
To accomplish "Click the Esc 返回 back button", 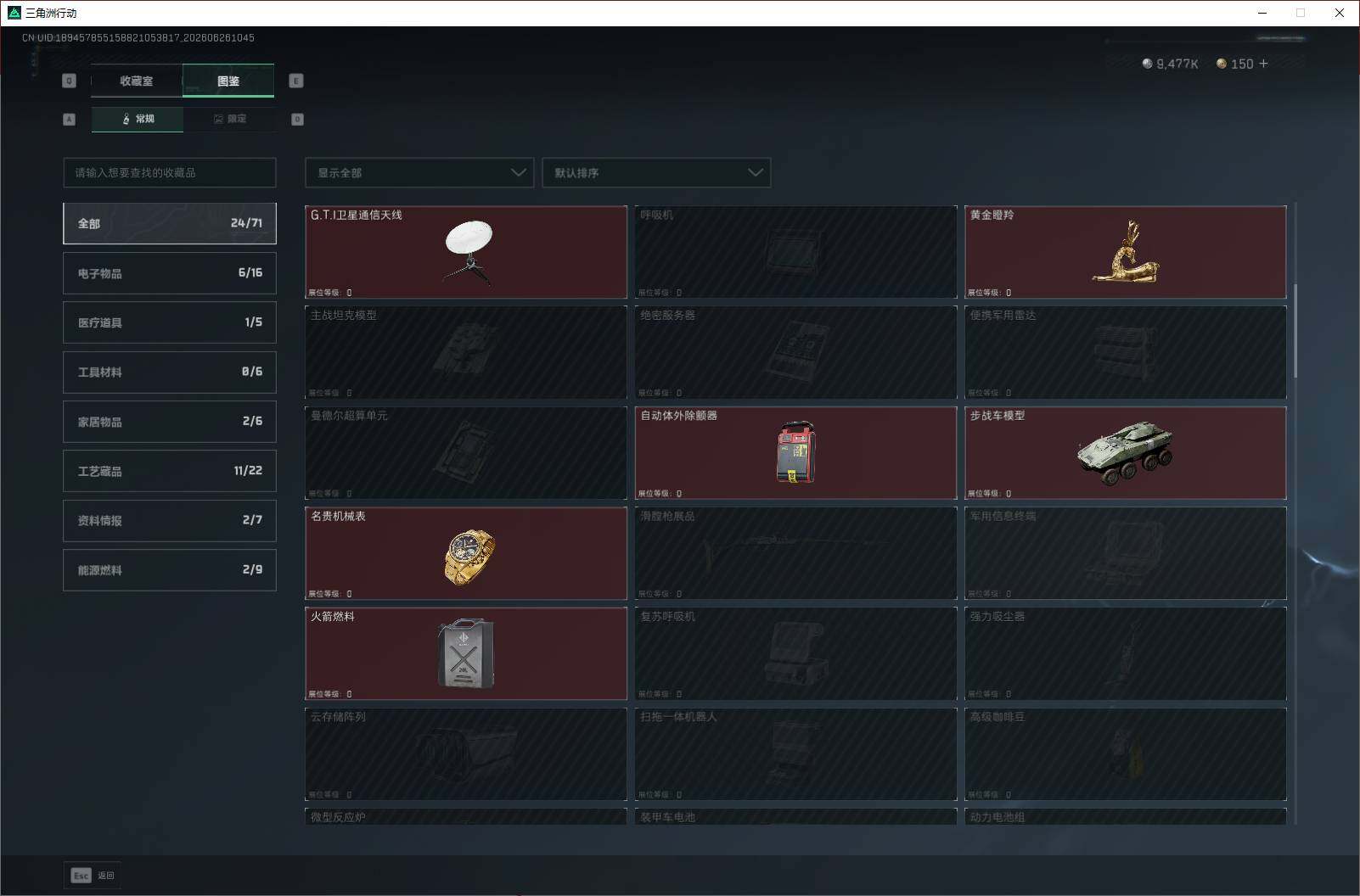I will [93, 876].
